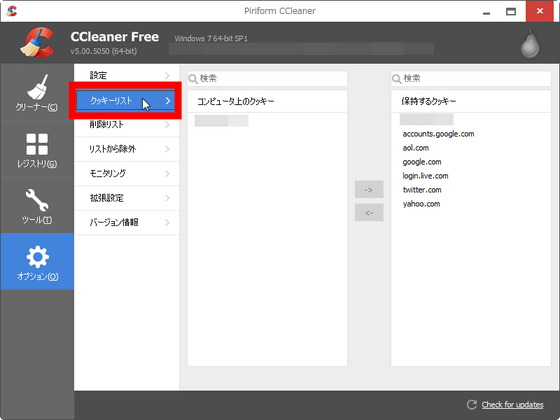560x420 pixels.
Task: Select yahoo.com in keep list
Action: tap(421, 204)
